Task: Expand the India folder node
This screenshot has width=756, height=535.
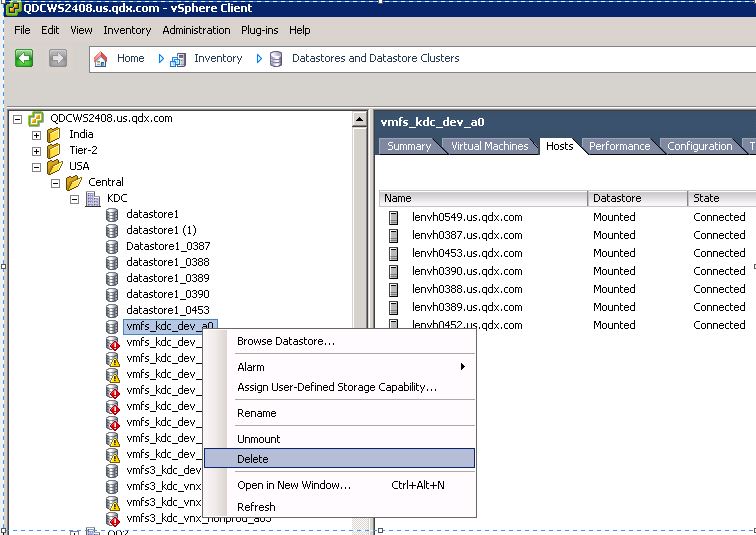Action: pos(36,135)
